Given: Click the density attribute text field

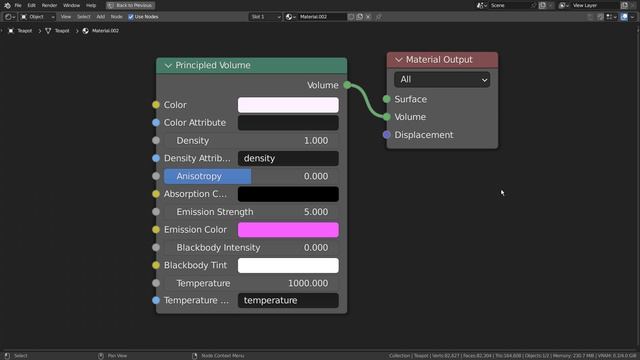Looking at the screenshot, I should pyautogui.click(x=288, y=158).
